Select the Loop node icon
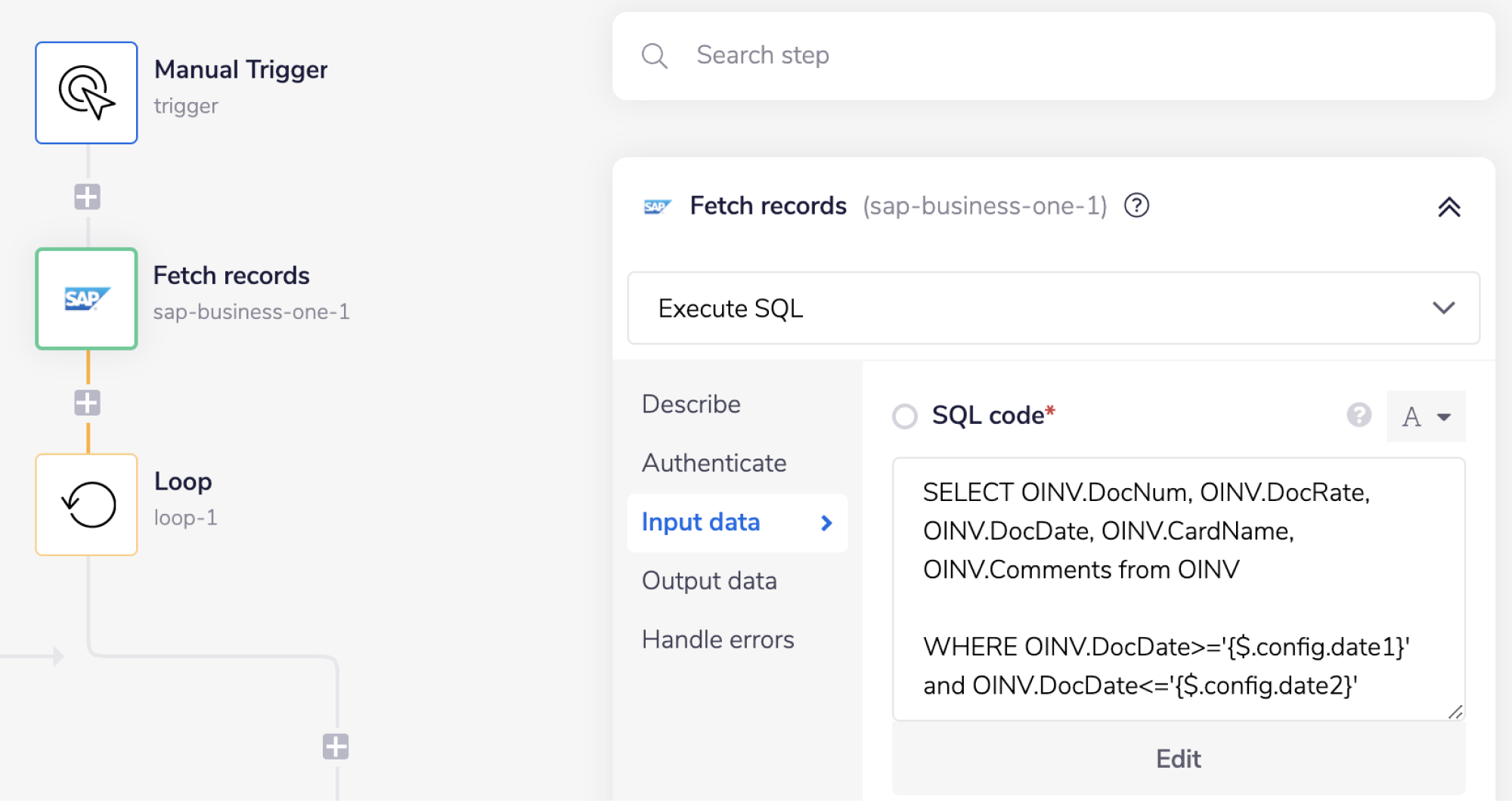Image resolution: width=1512 pixels, height=801 pixels. point(86,505)
